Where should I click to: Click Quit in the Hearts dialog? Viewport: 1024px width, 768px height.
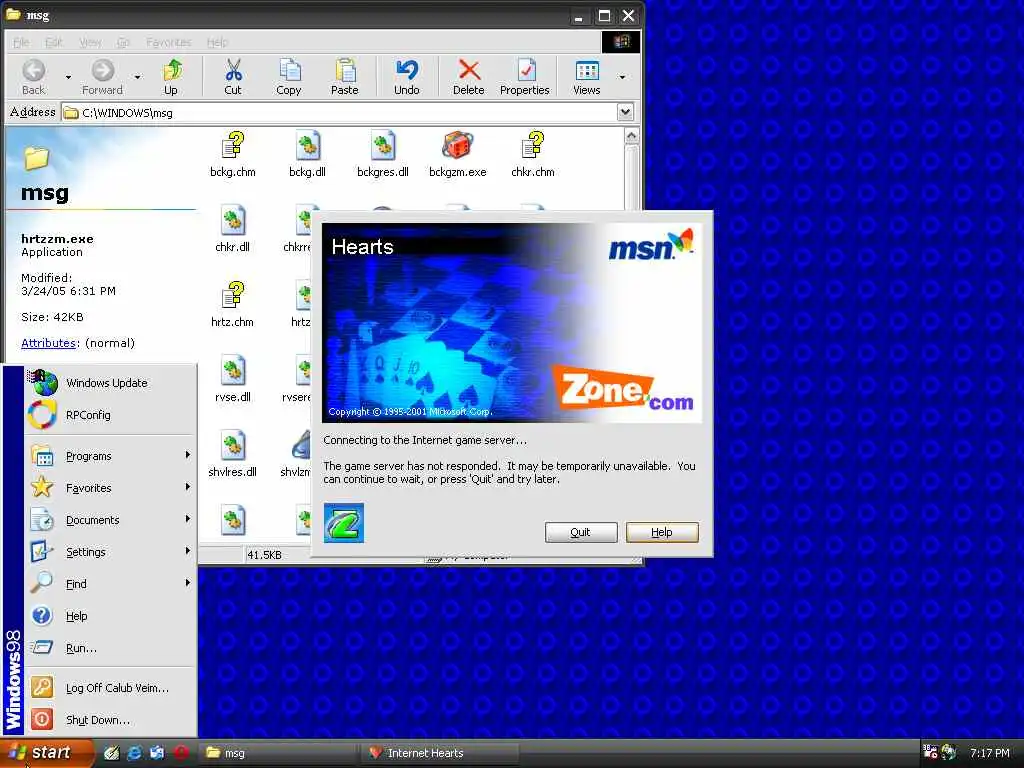[x=581, y=532]
